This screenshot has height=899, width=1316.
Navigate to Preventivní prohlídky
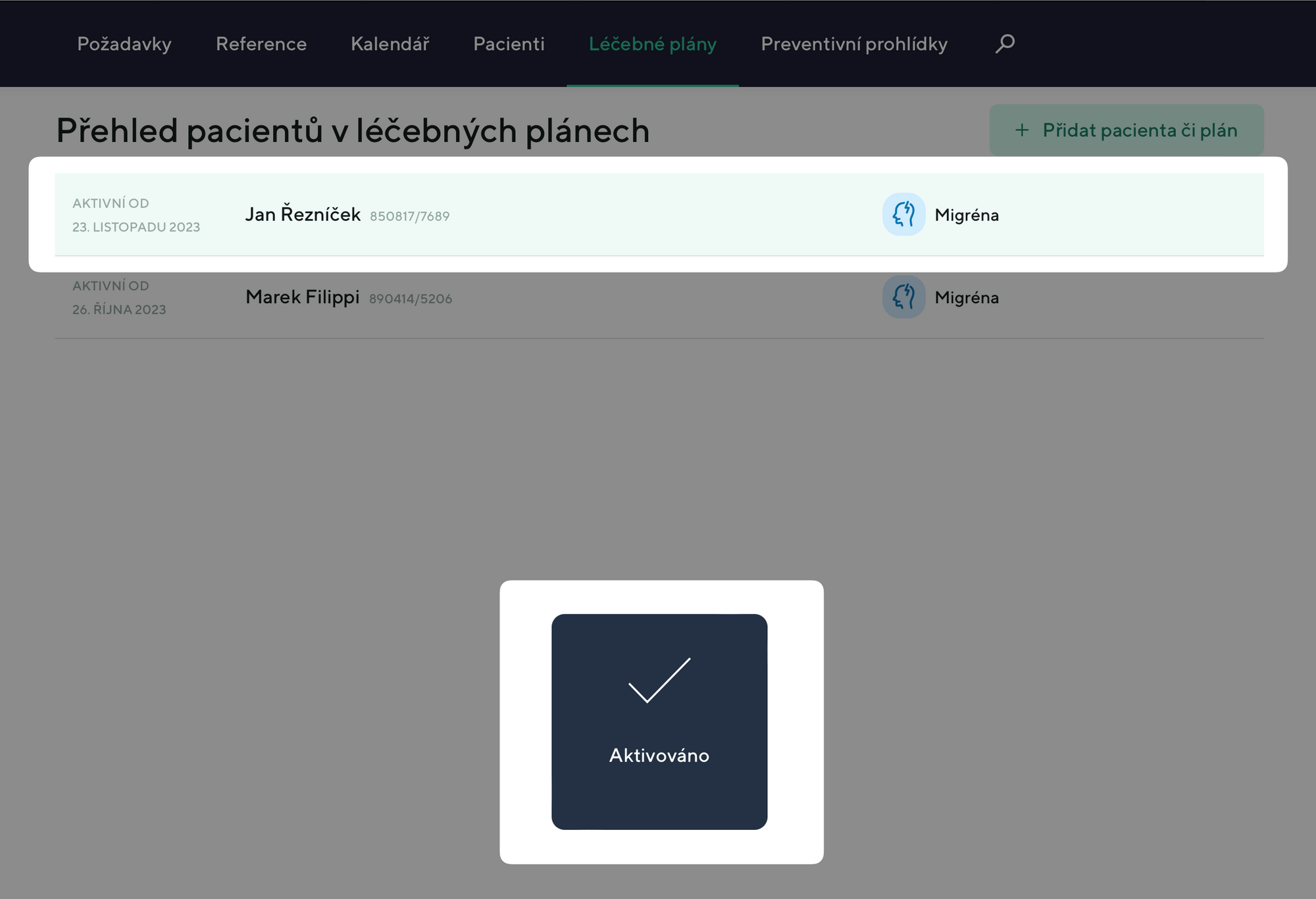(x=854, y=44)
